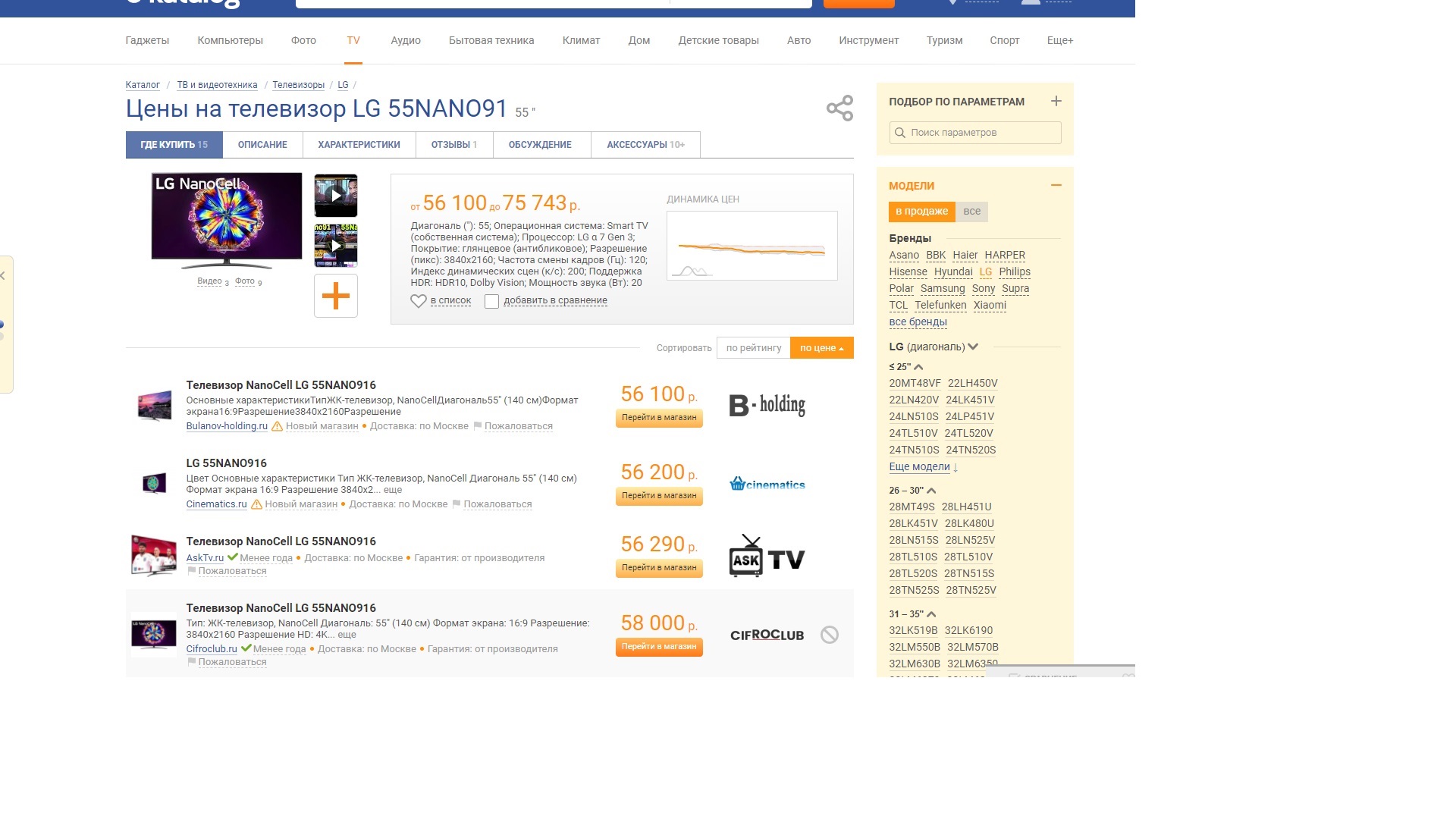
Task: Expand the LG diagonal dropdown
Action: [973, 347]
